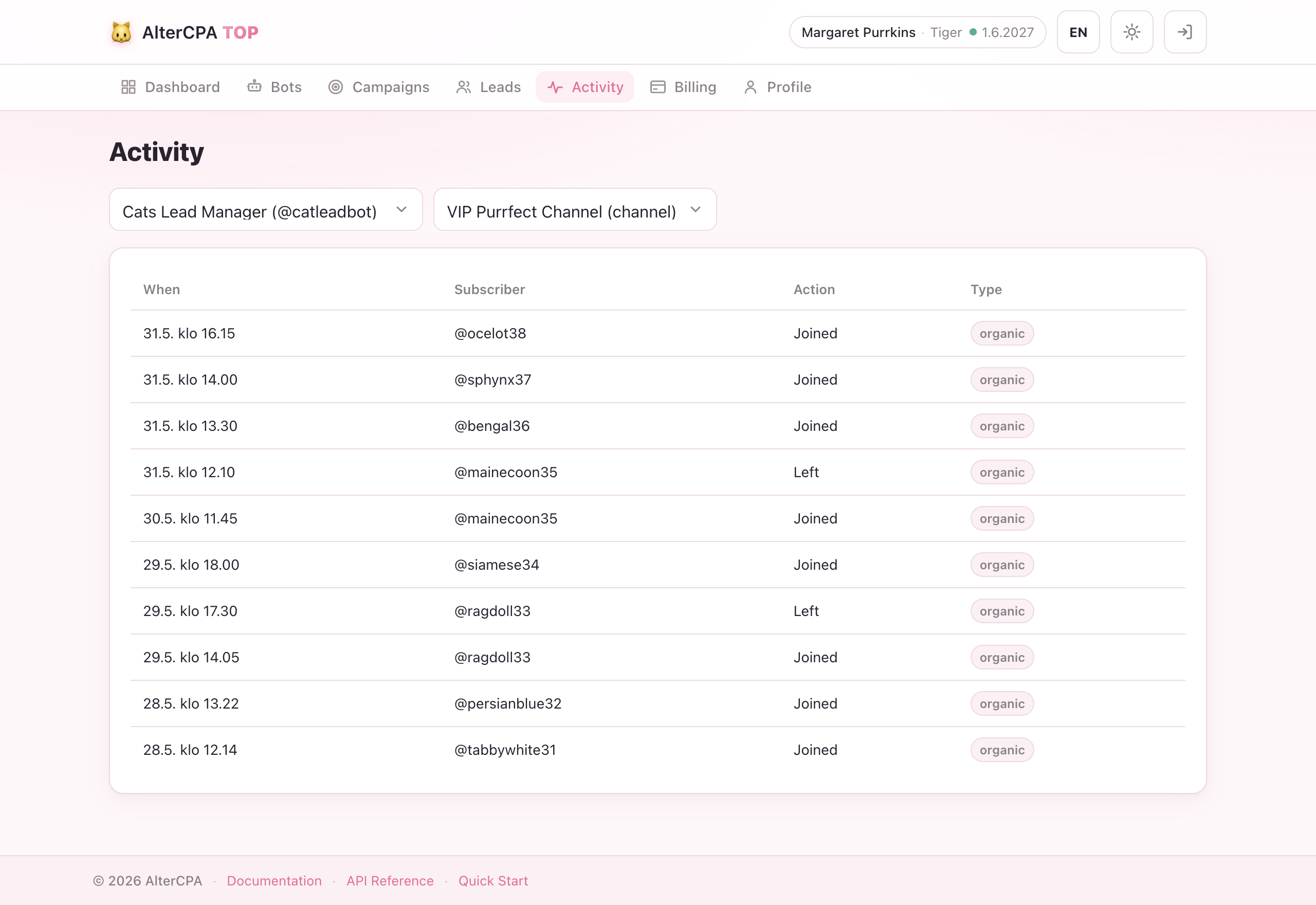Image resolution: width=1316 pixels, height=905 pixels.
Task: Click subscriber @tabbywhite31
Action: (x=505, y=750)
